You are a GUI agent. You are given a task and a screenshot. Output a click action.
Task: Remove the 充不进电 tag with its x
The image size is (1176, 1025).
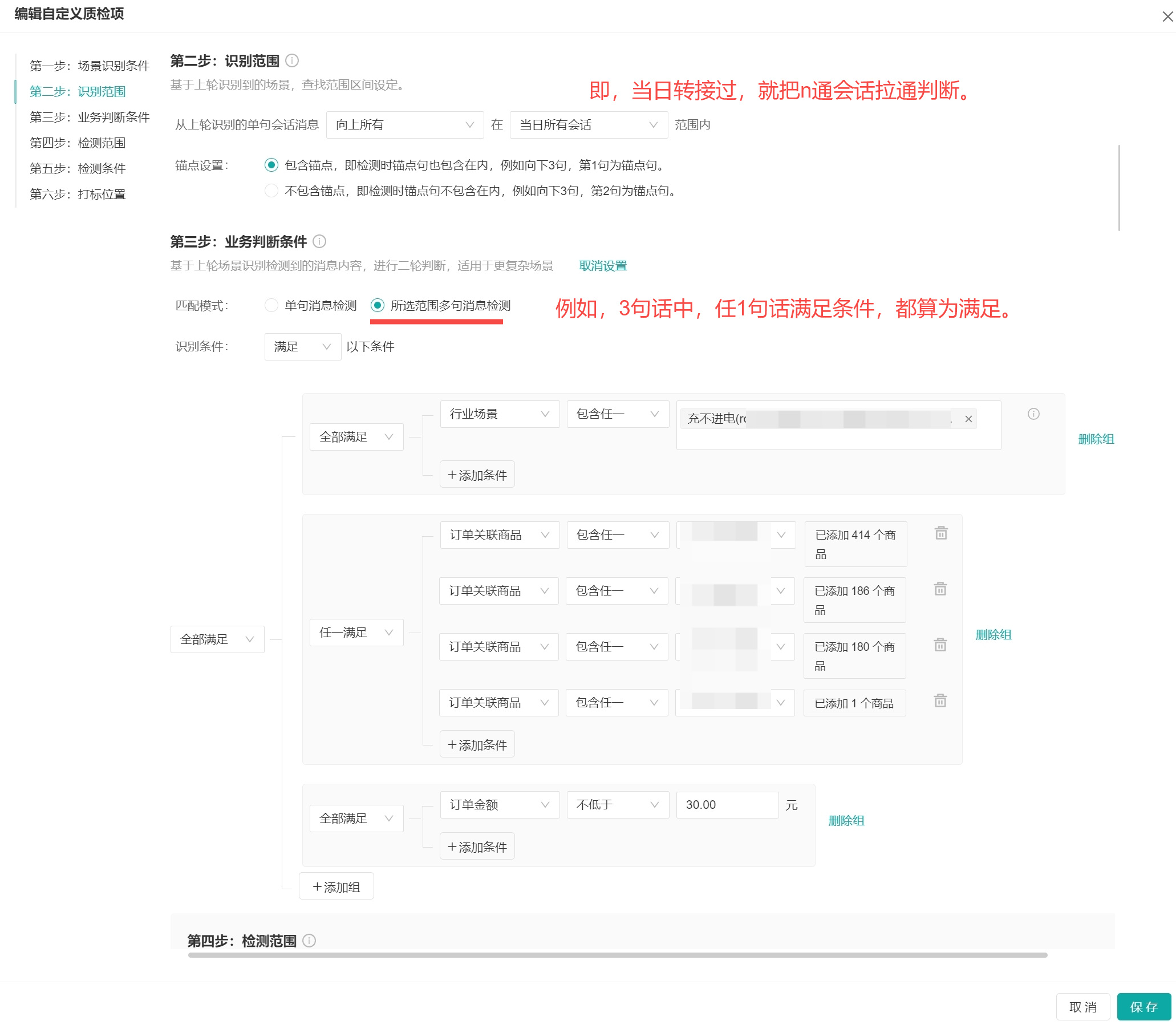[968, 419]
